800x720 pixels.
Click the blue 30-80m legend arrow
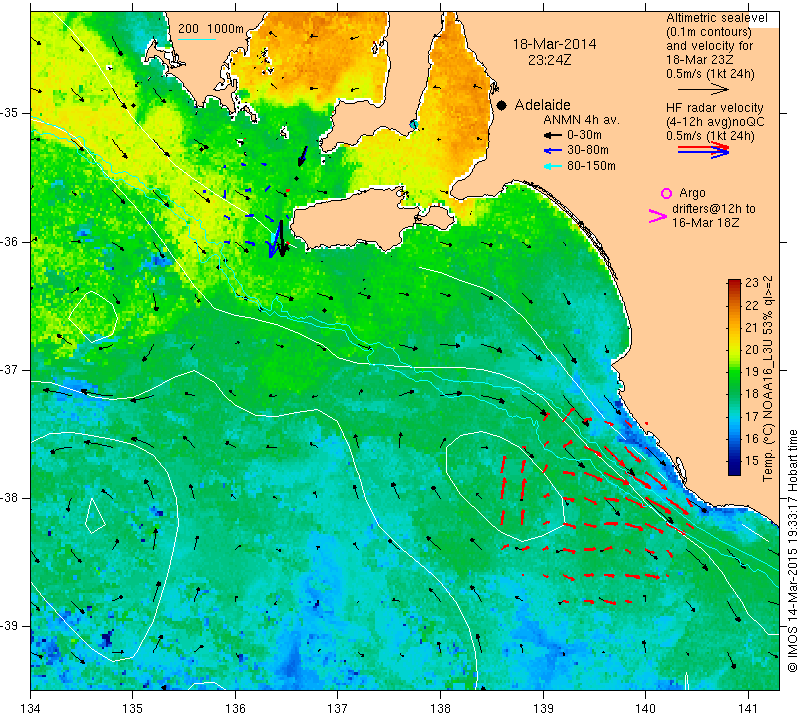[553, 151]
